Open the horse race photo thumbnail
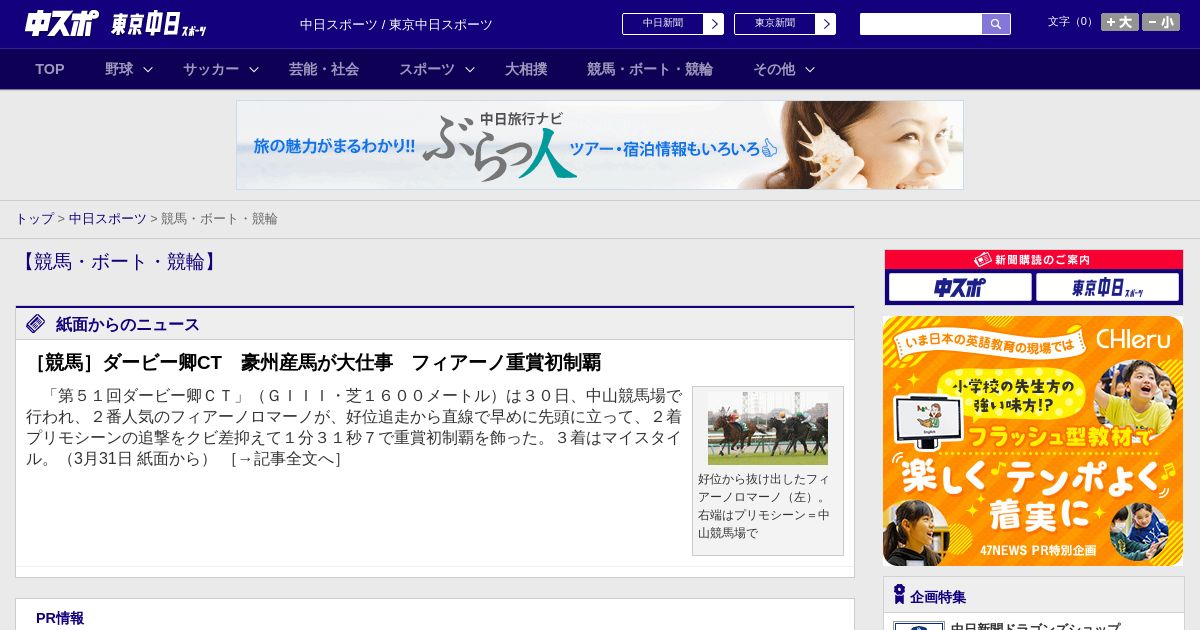 pos(768,428)
